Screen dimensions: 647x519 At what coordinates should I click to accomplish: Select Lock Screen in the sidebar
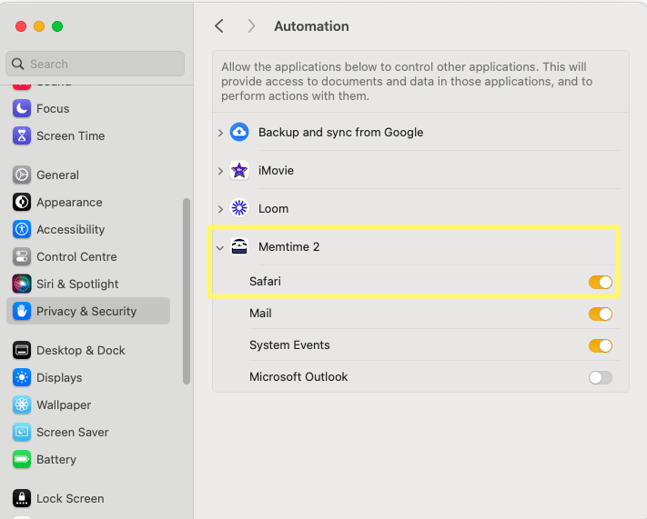click(88, 498)
